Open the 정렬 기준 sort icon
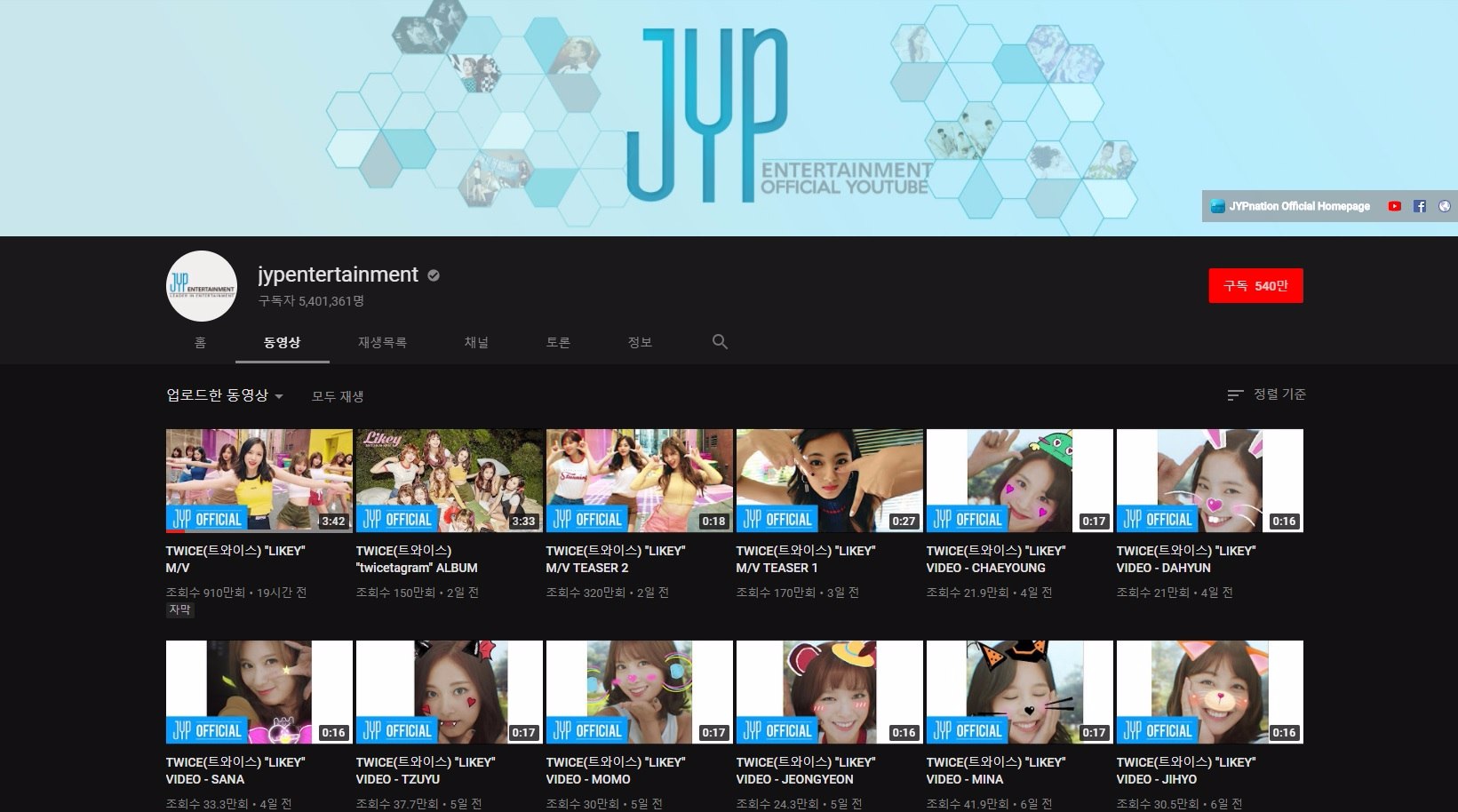This screenshot has height=812, width=1458. (1235, 394)
